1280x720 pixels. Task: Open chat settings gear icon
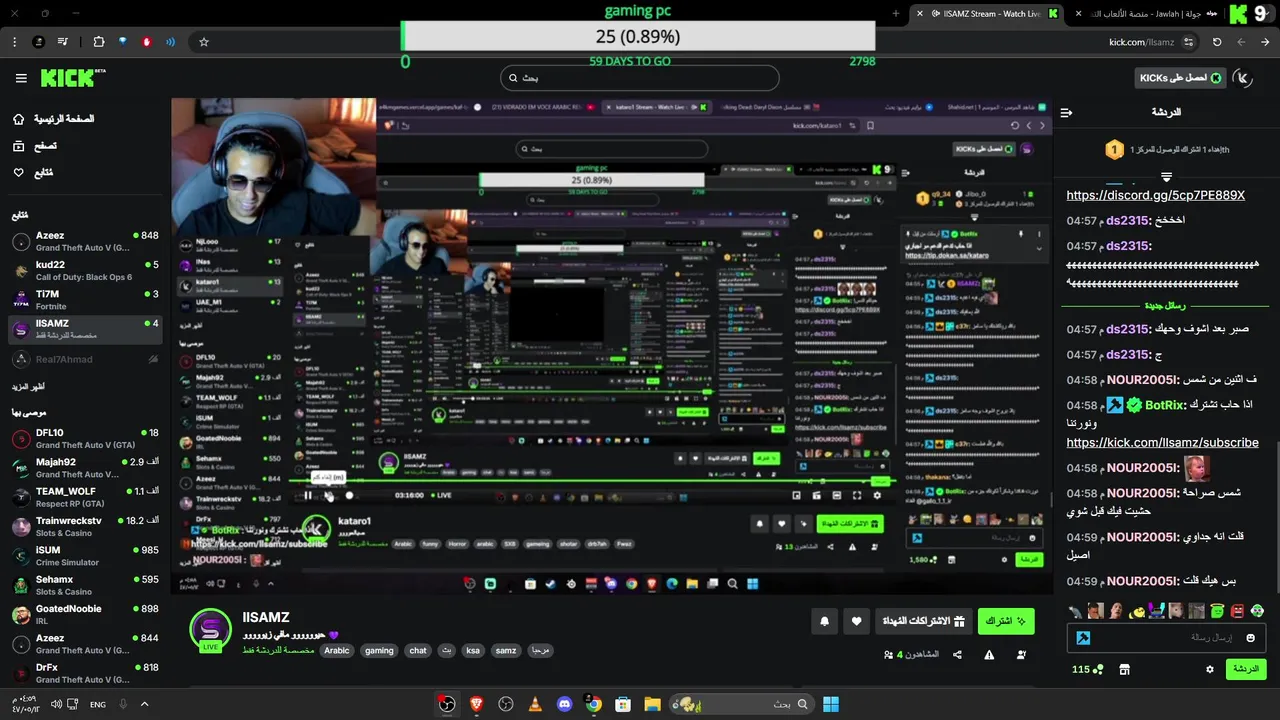[x=1210, y=669]
